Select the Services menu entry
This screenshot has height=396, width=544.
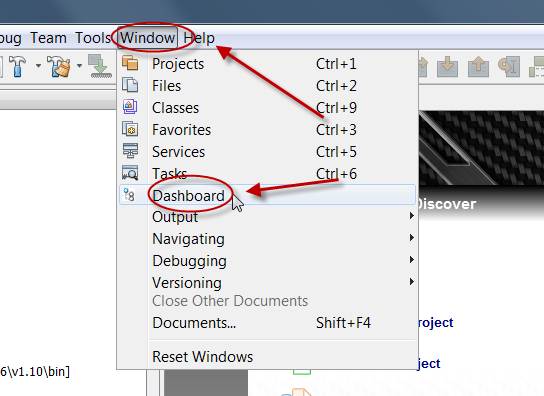(x=267, y=152)
